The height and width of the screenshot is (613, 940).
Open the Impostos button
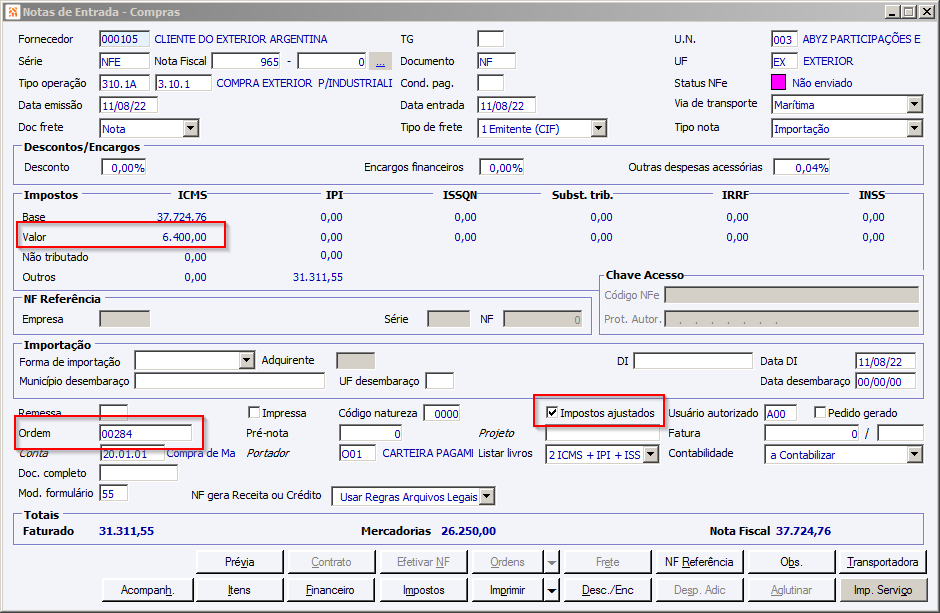423,590
